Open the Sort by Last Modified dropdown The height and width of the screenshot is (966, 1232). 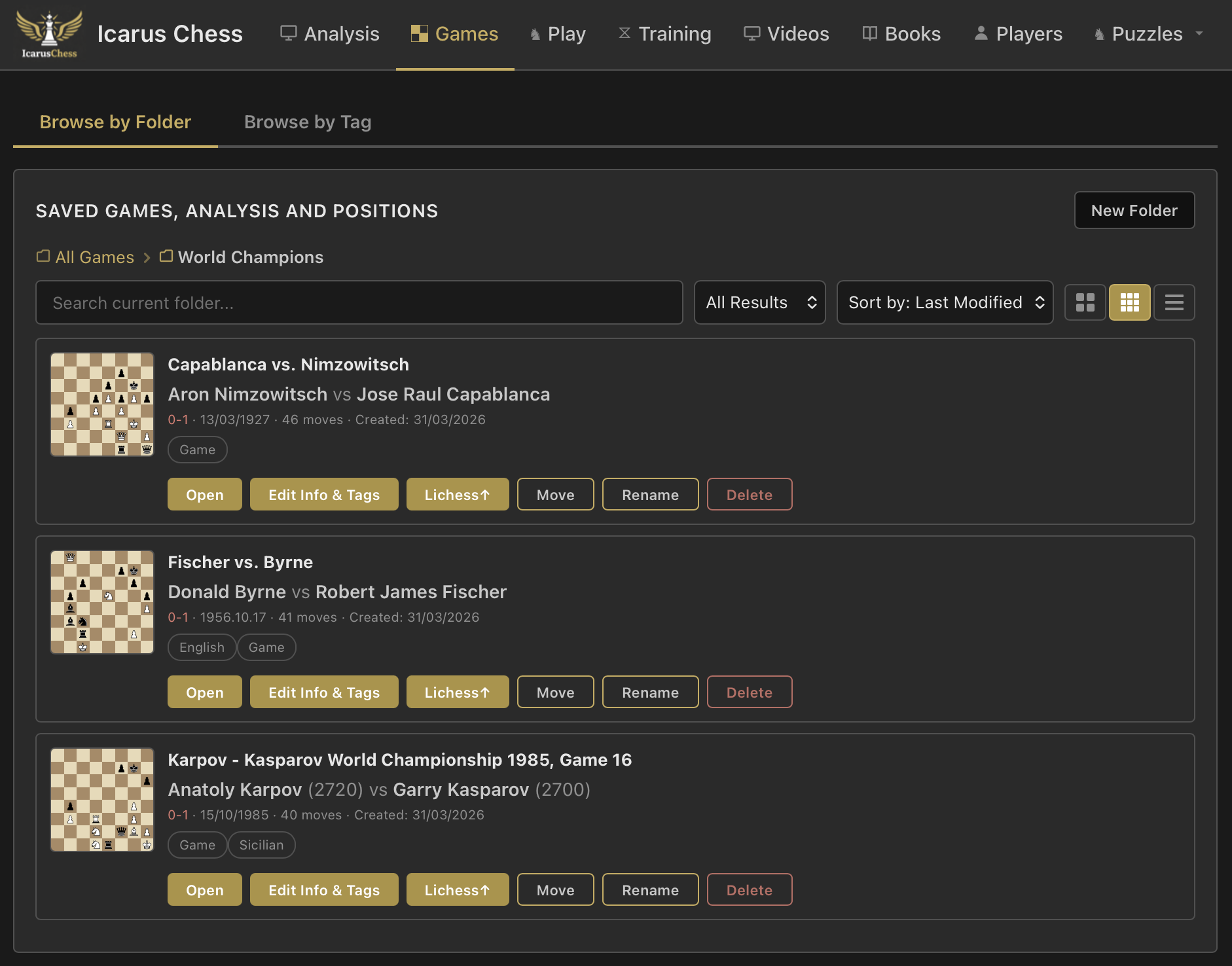945,302
